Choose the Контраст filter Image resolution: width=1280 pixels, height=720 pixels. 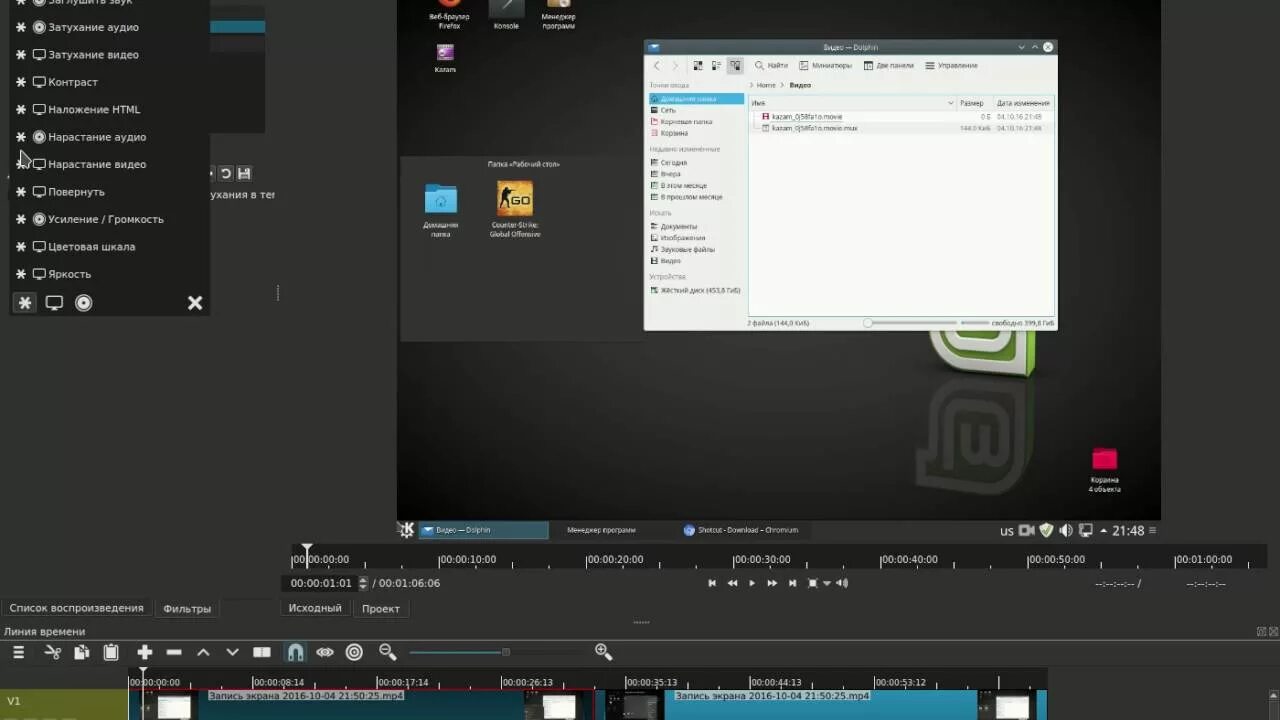[x=73, y=82]
